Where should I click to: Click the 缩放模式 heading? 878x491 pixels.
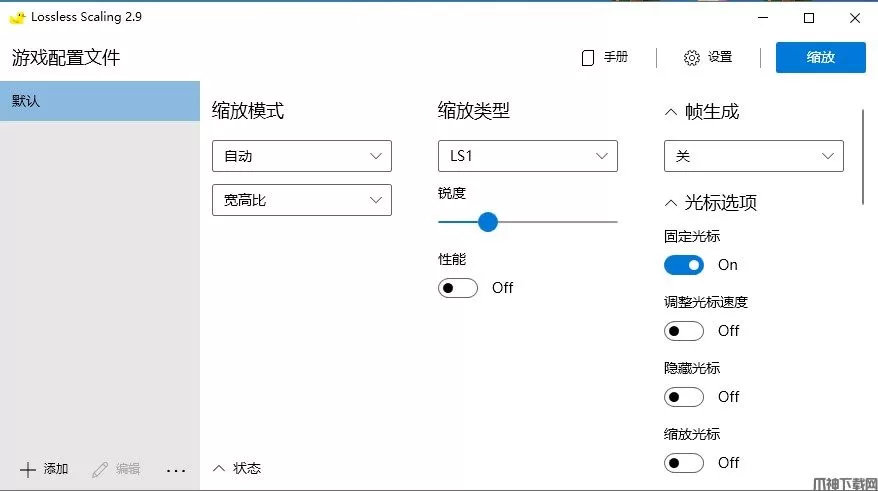tap(248, 111)
